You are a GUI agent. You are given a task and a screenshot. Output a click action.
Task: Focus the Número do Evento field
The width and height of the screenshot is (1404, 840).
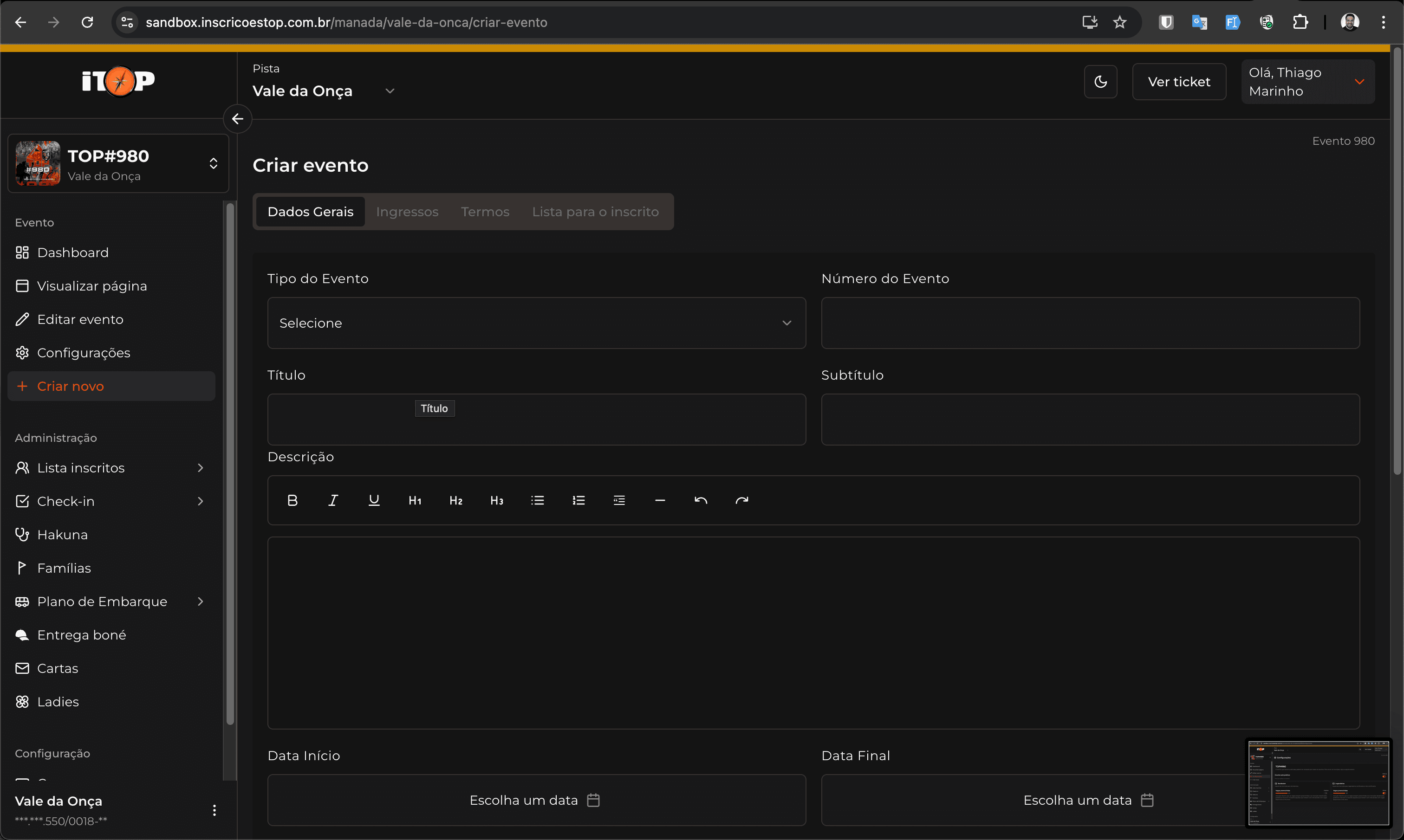[1090, 323]
